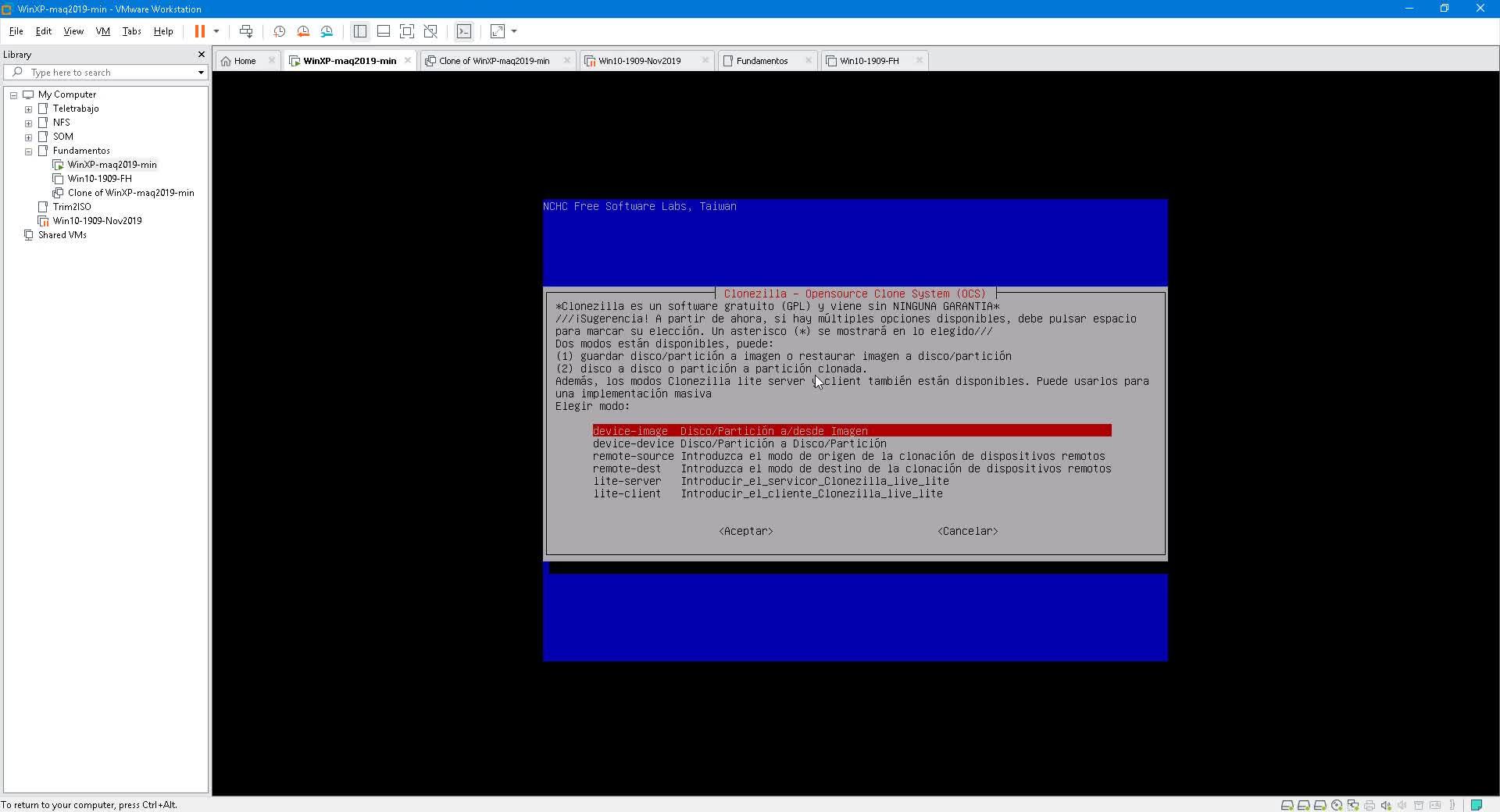Switch to the Win10-1909-Nov2019 tab
This screenshot has width=1500, height=812.
click(x=640, y=61)
